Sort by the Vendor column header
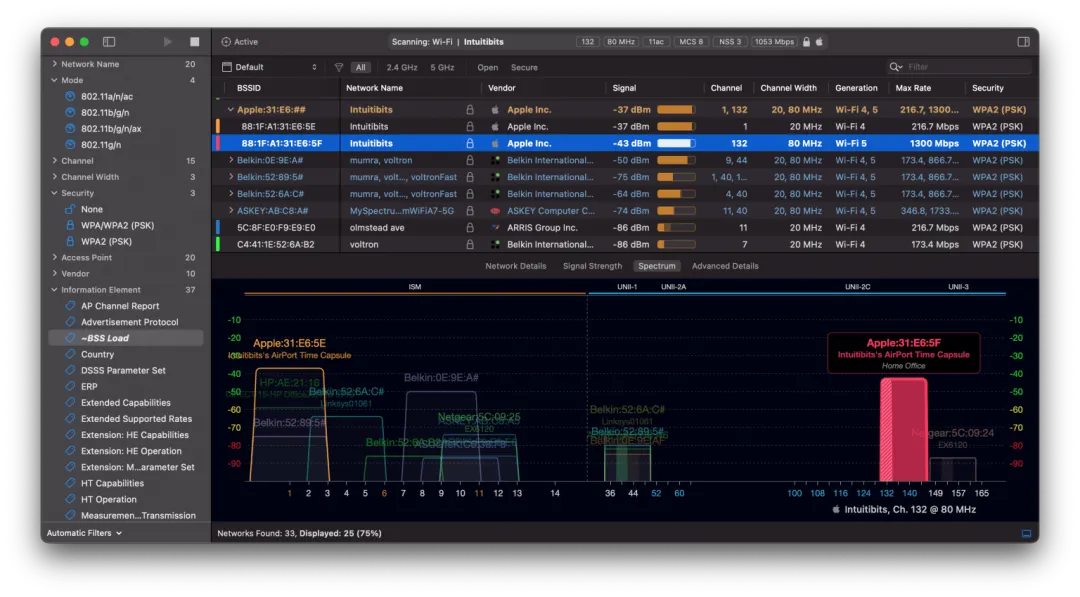This screenshot has width=1080, height=597. tap(501, 88)
